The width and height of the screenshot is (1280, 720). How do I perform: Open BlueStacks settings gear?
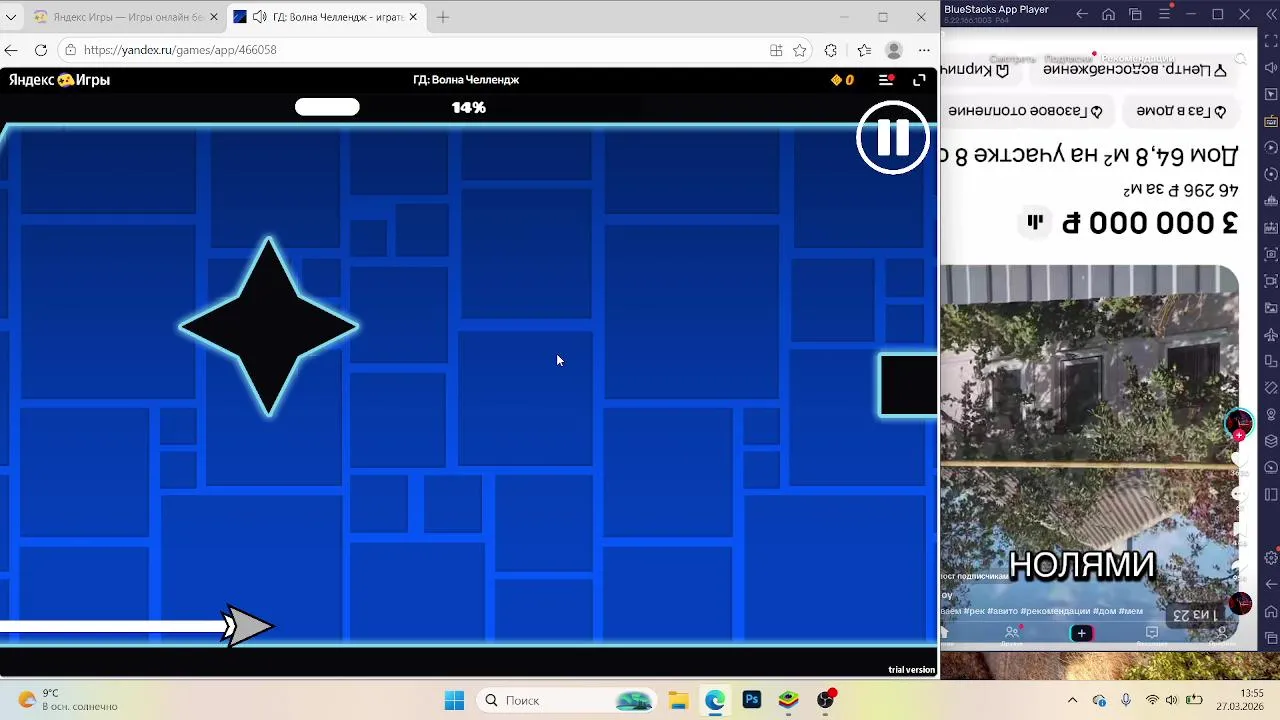pyautogui.click(x=1271, y=557)
